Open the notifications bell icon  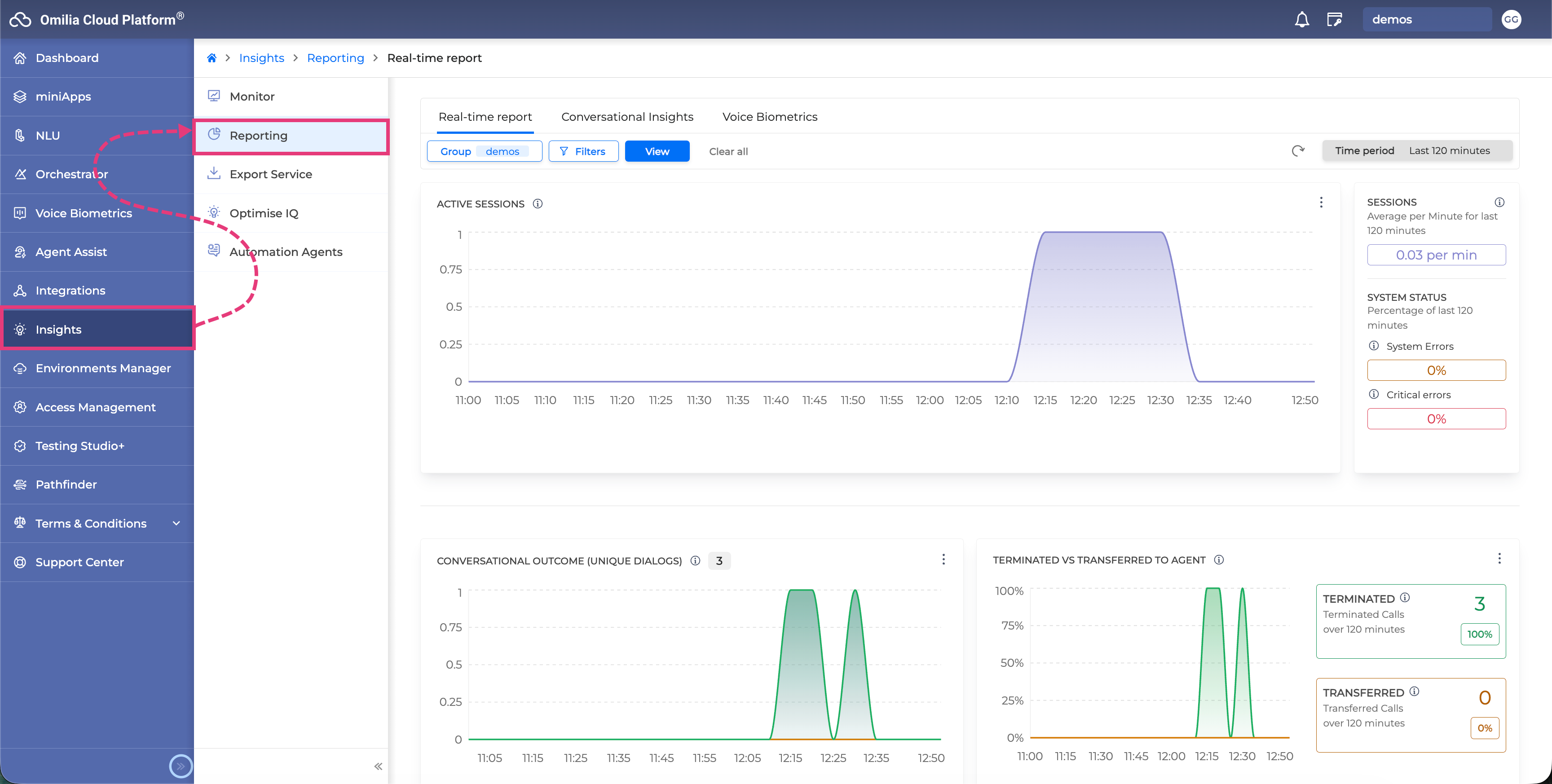point(1301,19)
